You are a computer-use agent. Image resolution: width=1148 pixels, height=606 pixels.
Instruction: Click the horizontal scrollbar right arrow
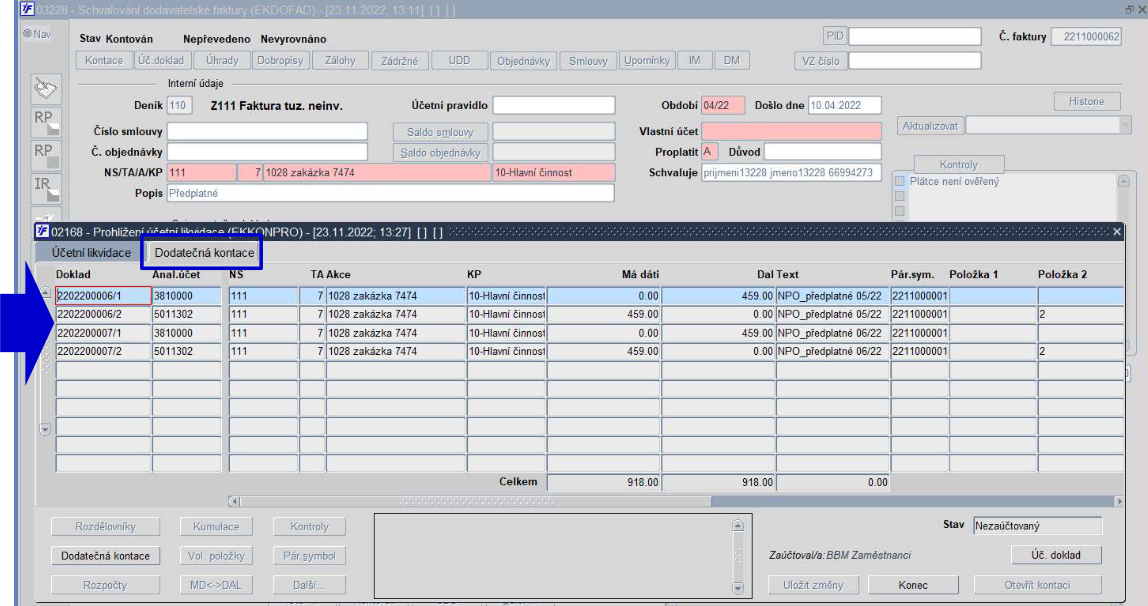click(1119, 501)
